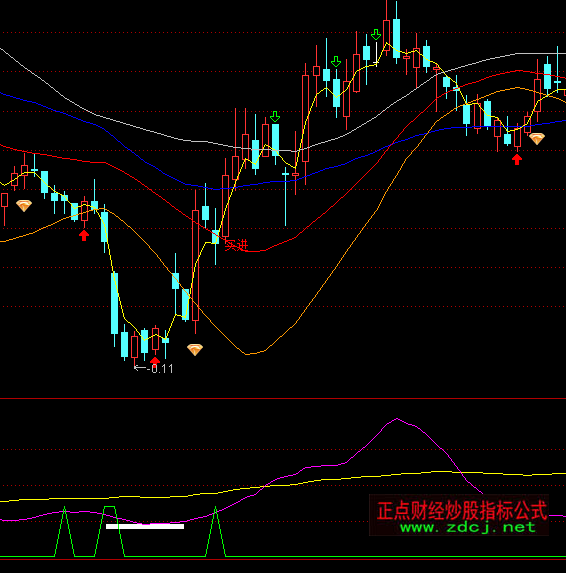The width and height of the screenshot is (566, 573).
Task: Click the red up arrow near the right edge
Action: point(517,159)
